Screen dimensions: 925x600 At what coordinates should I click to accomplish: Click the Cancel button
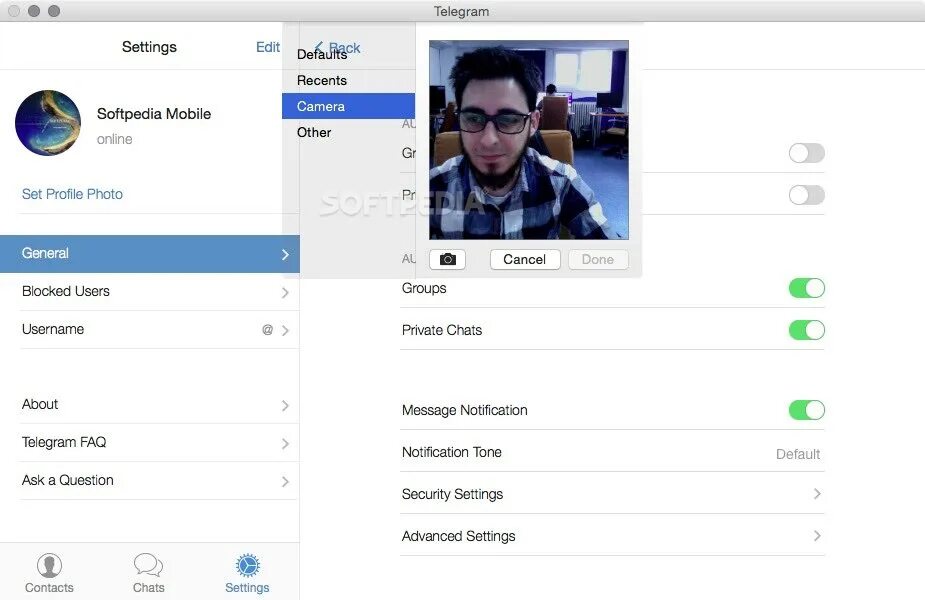pos(525,260)
